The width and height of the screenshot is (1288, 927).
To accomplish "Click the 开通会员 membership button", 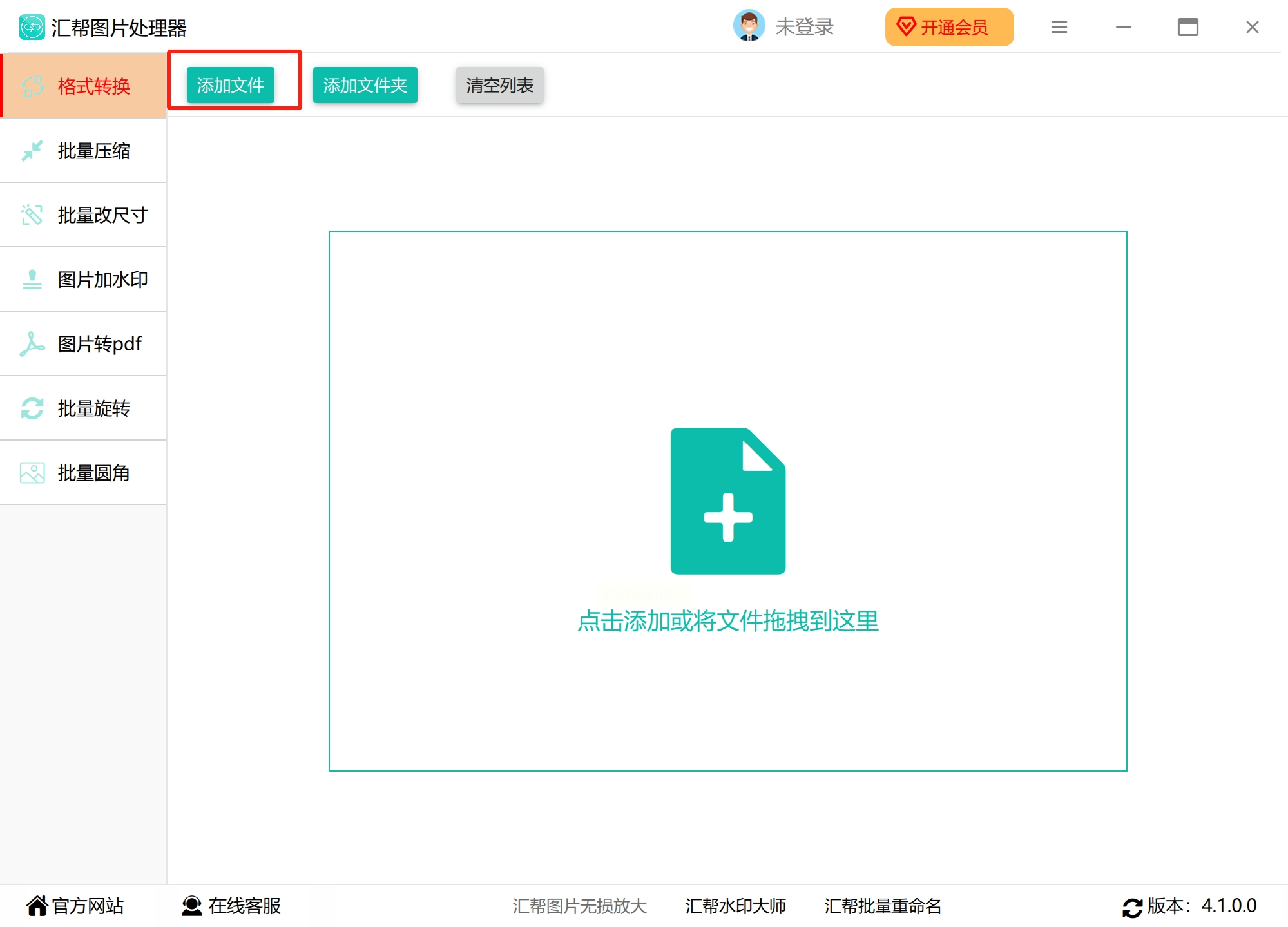I will coord(948,27).
